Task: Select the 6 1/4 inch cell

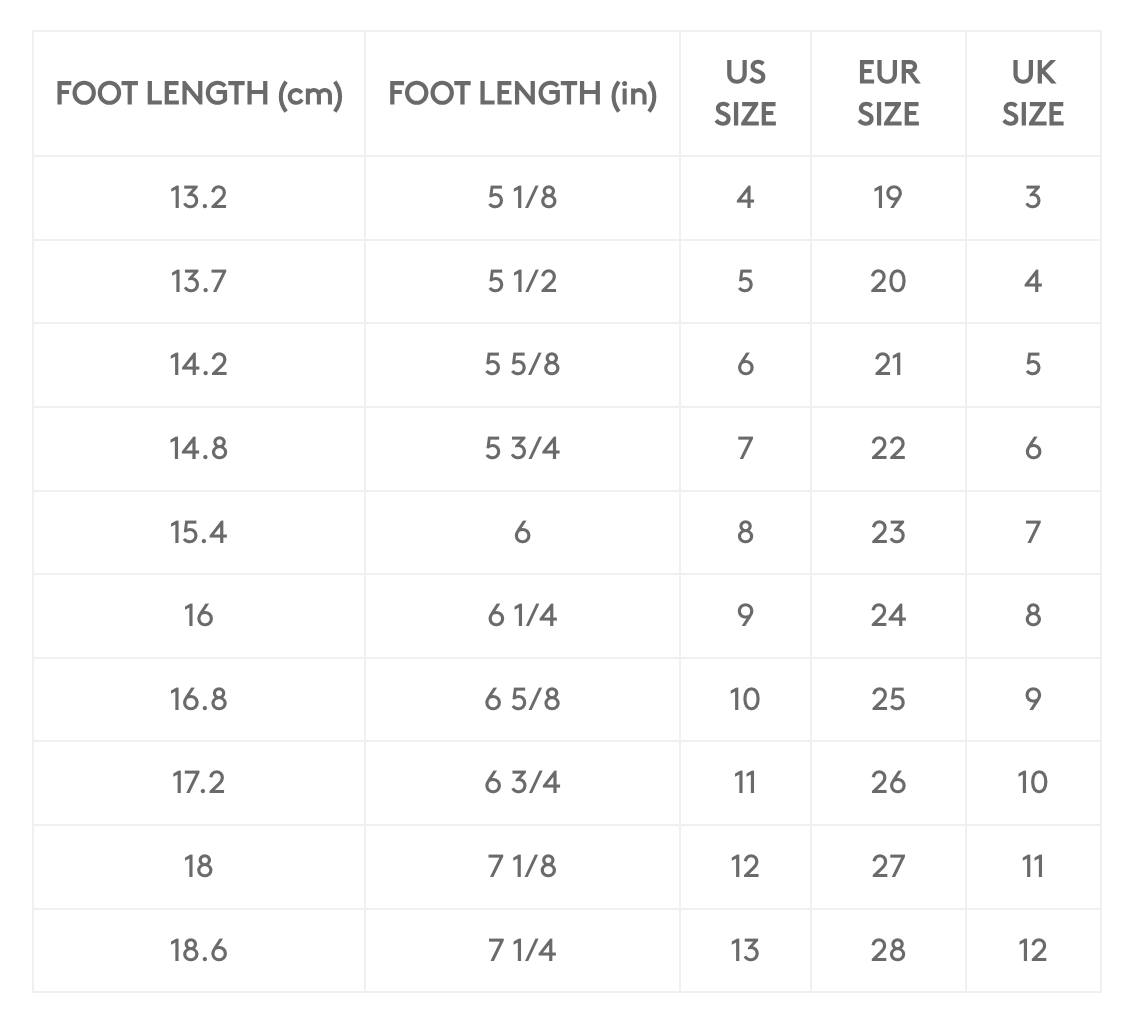Action: coord(522,616)
